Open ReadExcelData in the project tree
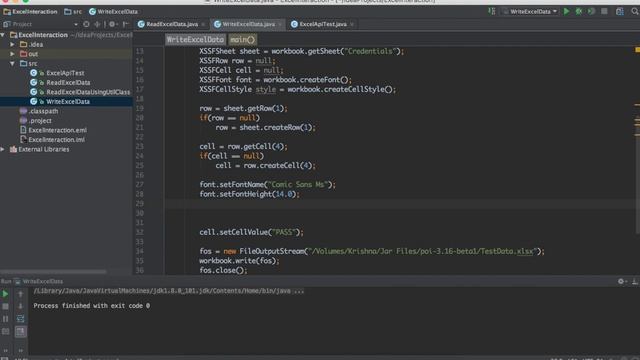The height and width of the screenshot is (360, 640). (x=68, y=82)
